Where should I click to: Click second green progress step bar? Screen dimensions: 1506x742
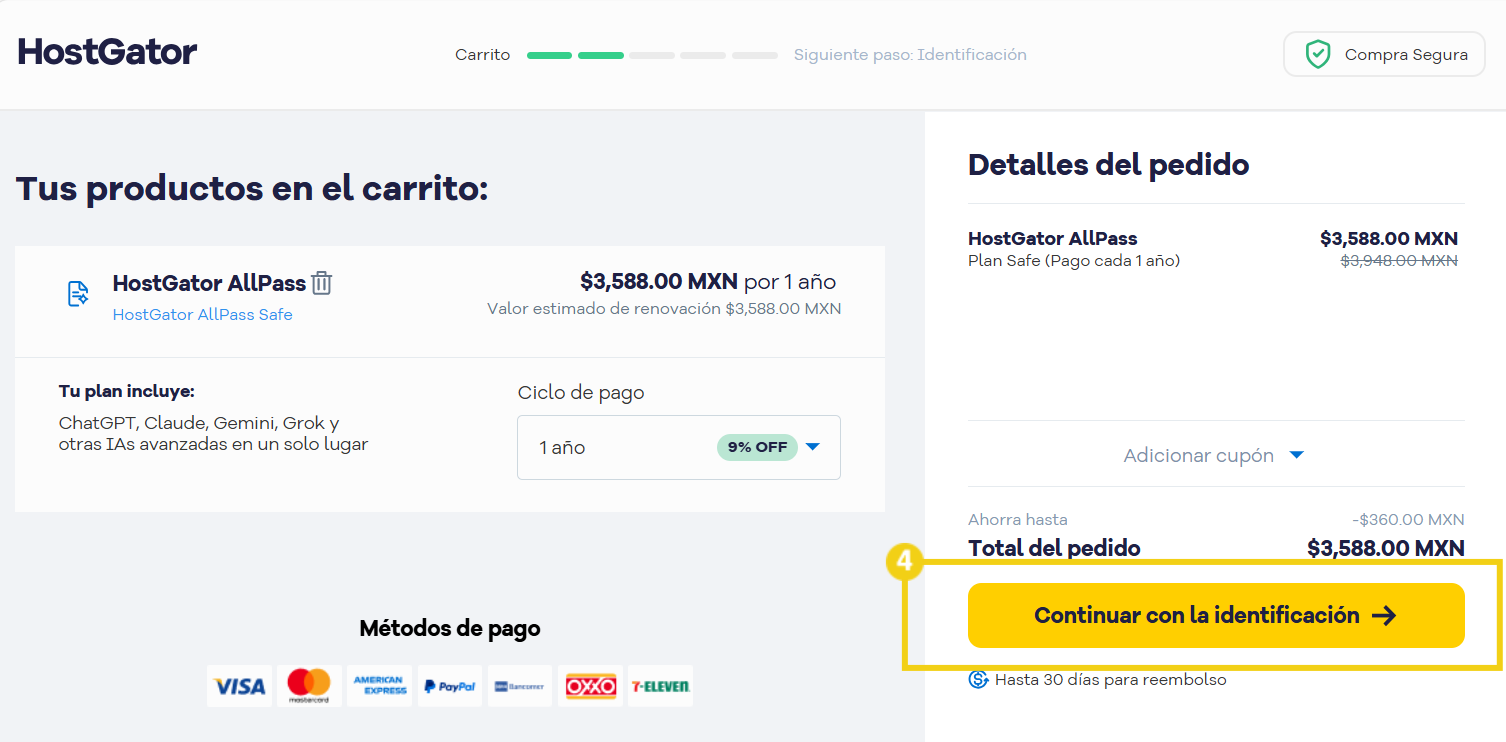point(601,55)
